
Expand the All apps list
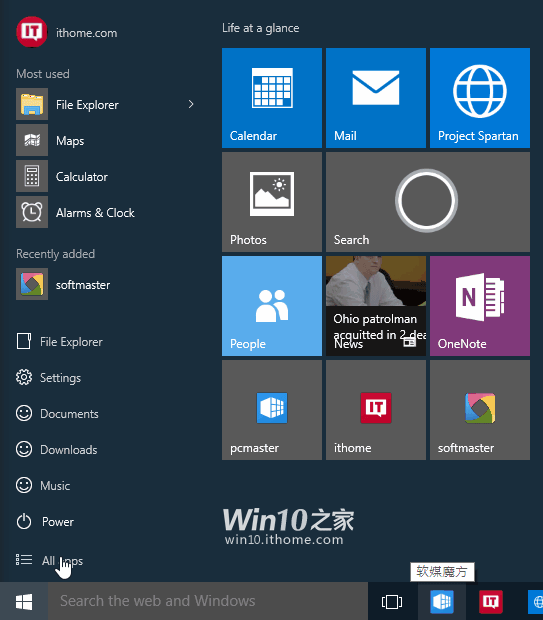click(x=49, y=560)
